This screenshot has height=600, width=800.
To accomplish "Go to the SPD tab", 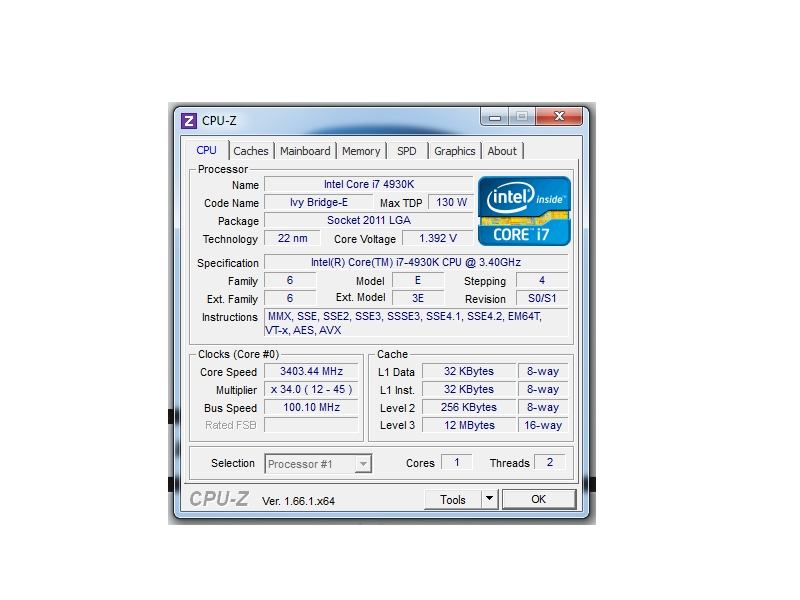I will pyautogui.click(x=407, y=151).
